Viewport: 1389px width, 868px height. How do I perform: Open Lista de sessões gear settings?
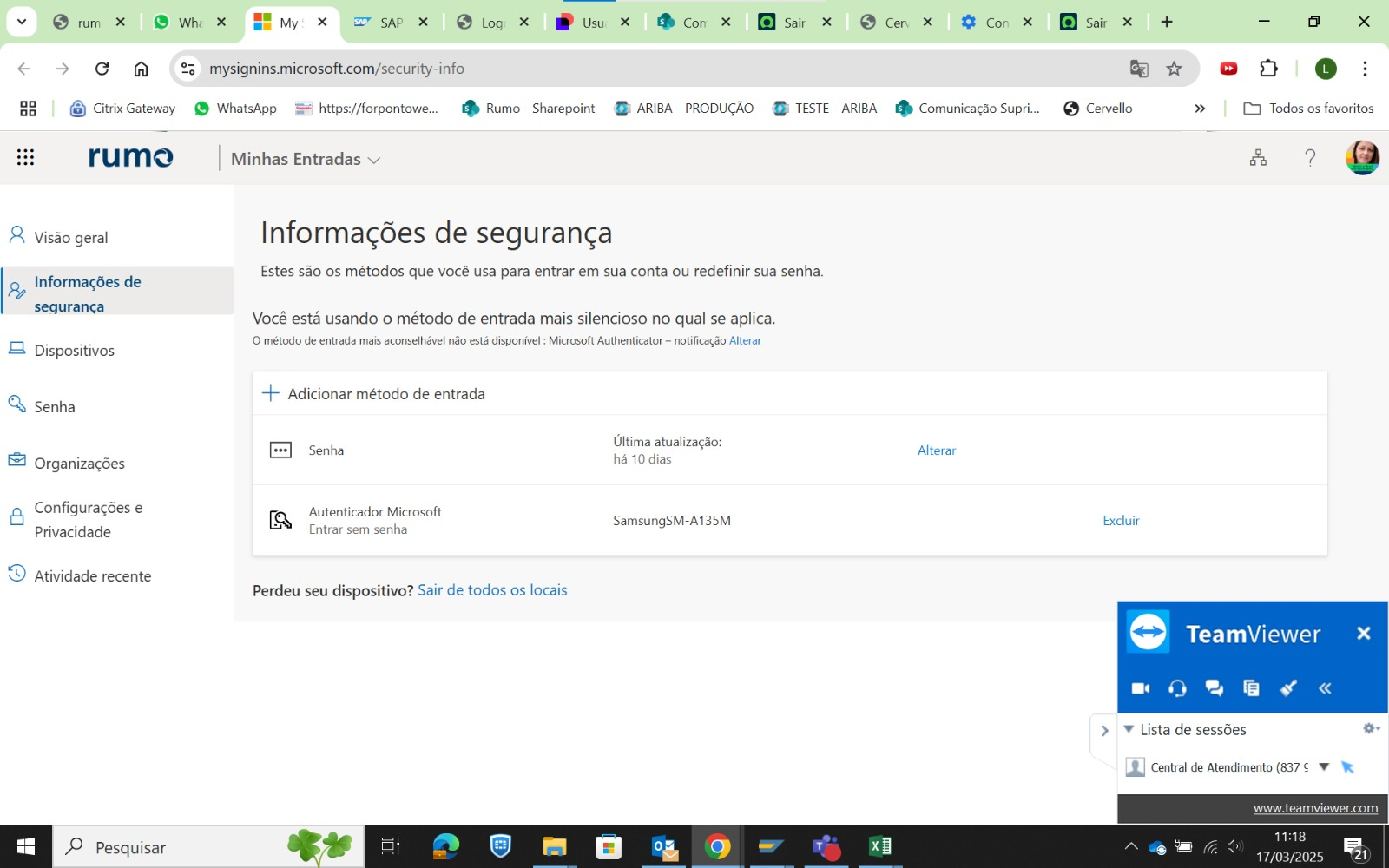tap(1371, 728)
